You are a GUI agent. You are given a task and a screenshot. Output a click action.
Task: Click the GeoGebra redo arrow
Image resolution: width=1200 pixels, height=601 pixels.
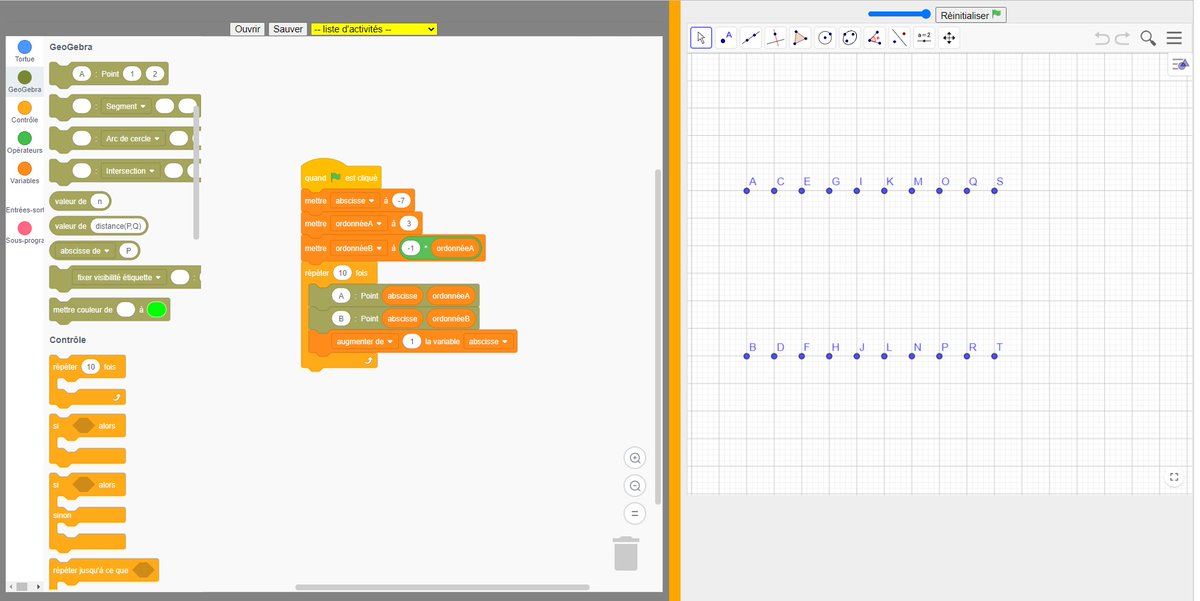coord(1123,38)
